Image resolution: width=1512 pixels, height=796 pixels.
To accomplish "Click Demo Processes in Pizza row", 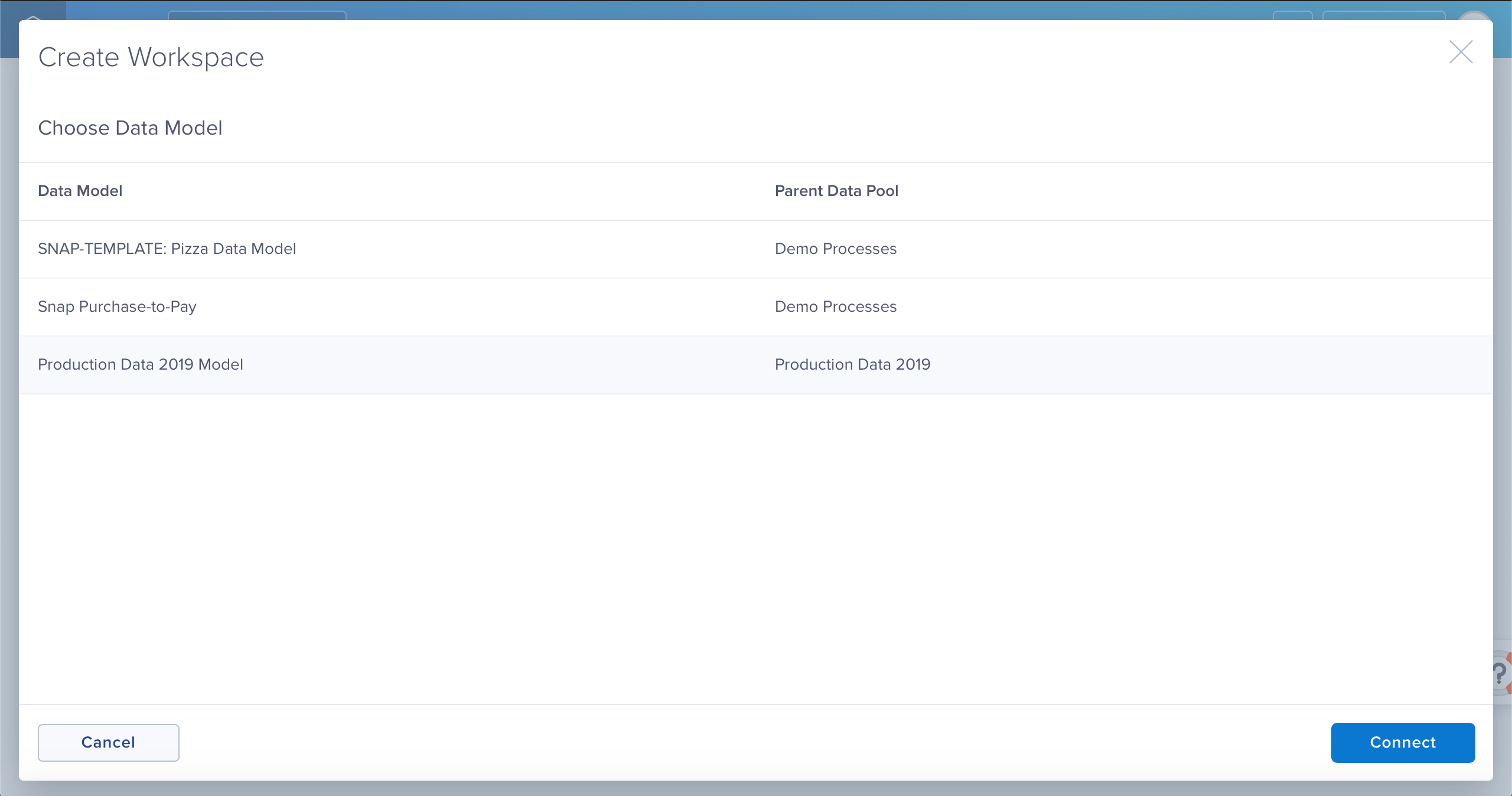I will click(x=835, y=249).
